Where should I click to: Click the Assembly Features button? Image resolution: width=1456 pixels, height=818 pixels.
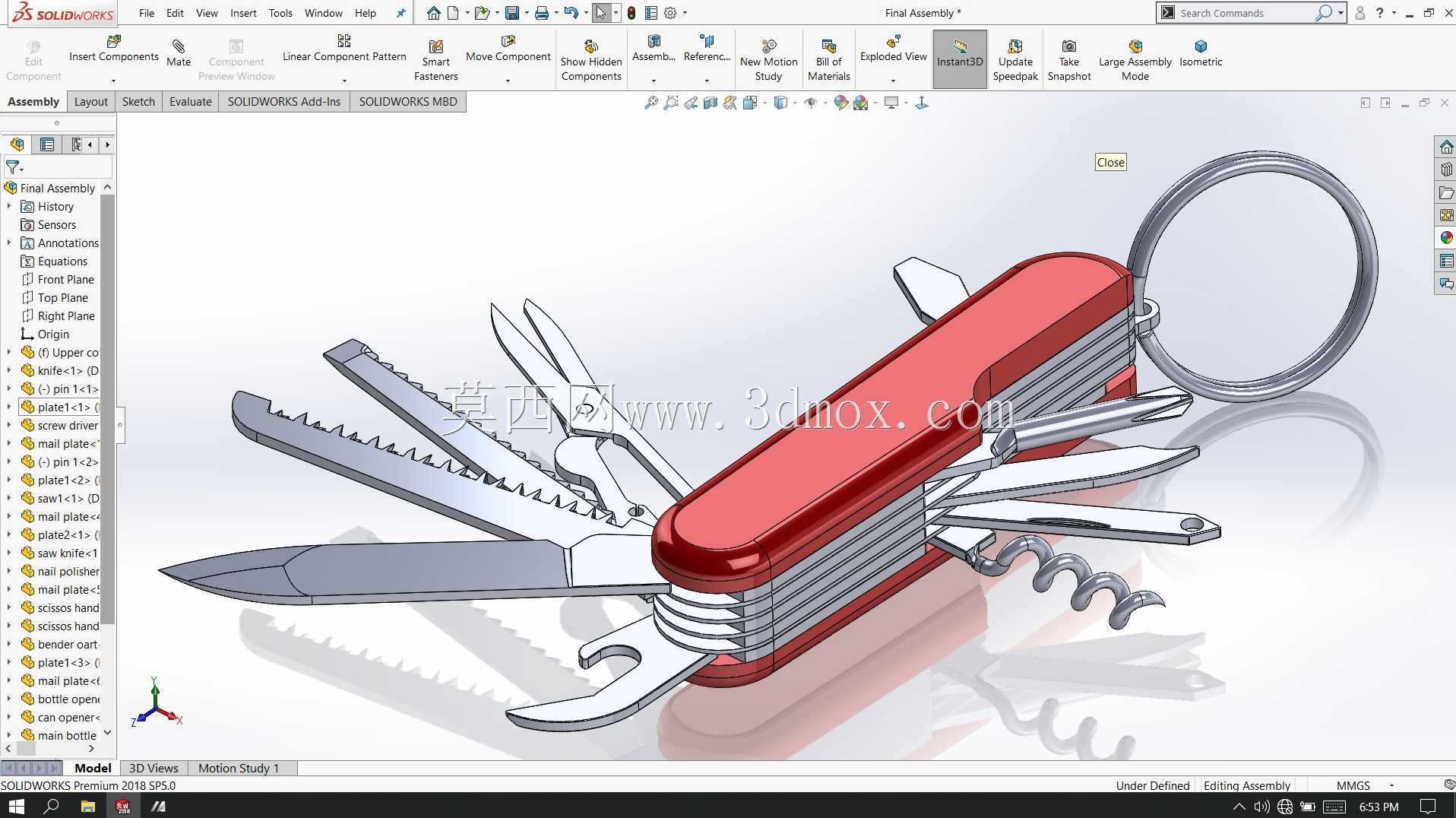654,49
